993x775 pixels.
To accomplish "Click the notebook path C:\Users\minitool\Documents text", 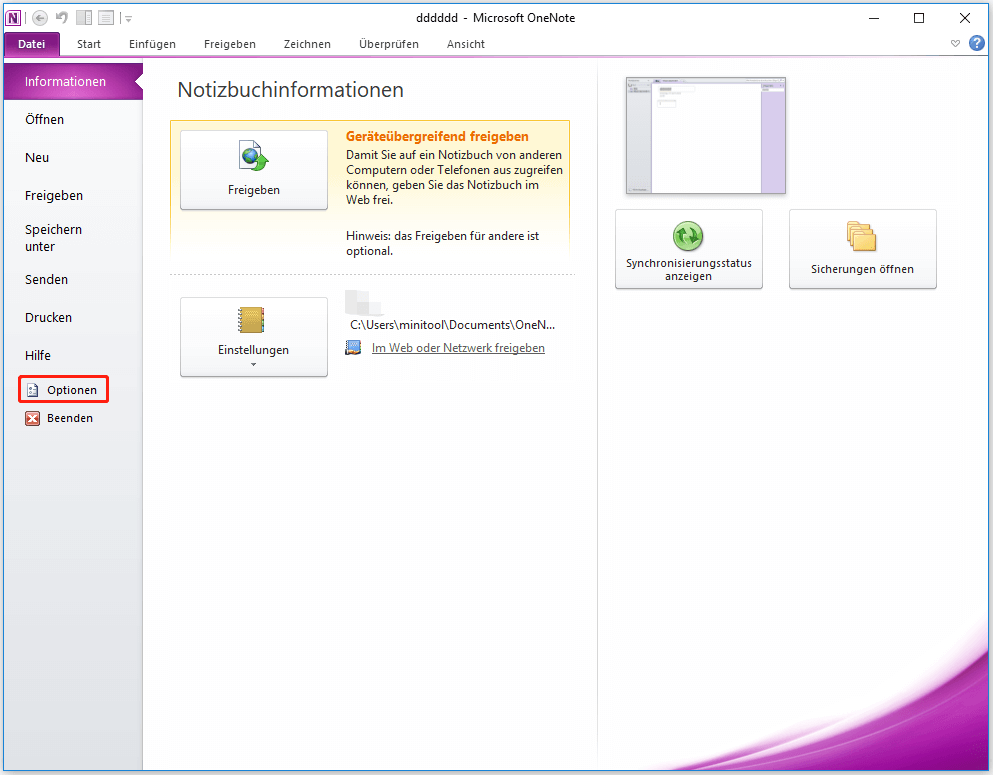I will [452, 325].
